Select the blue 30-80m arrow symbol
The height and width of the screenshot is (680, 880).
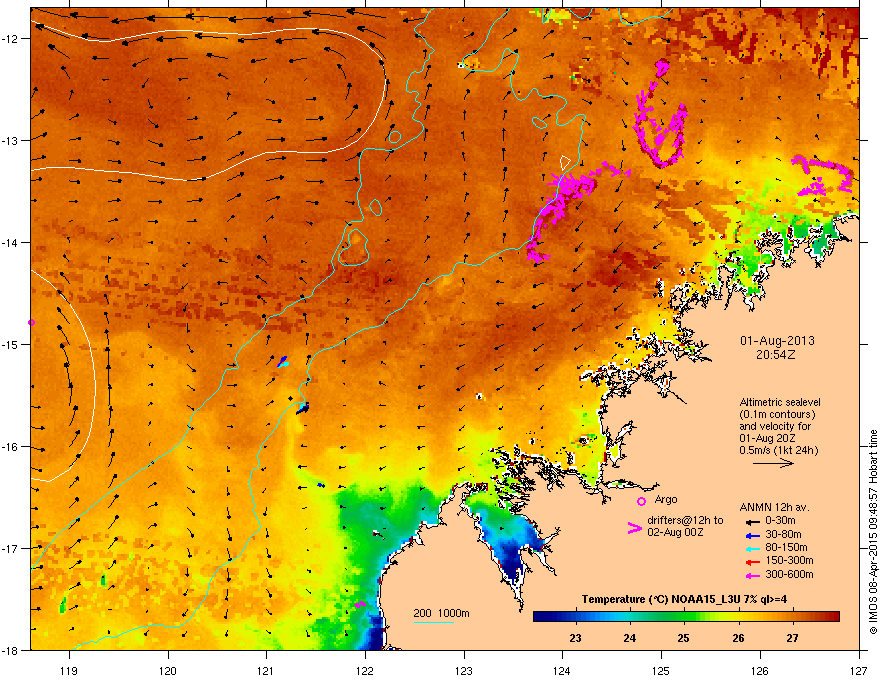coord(753,535)
